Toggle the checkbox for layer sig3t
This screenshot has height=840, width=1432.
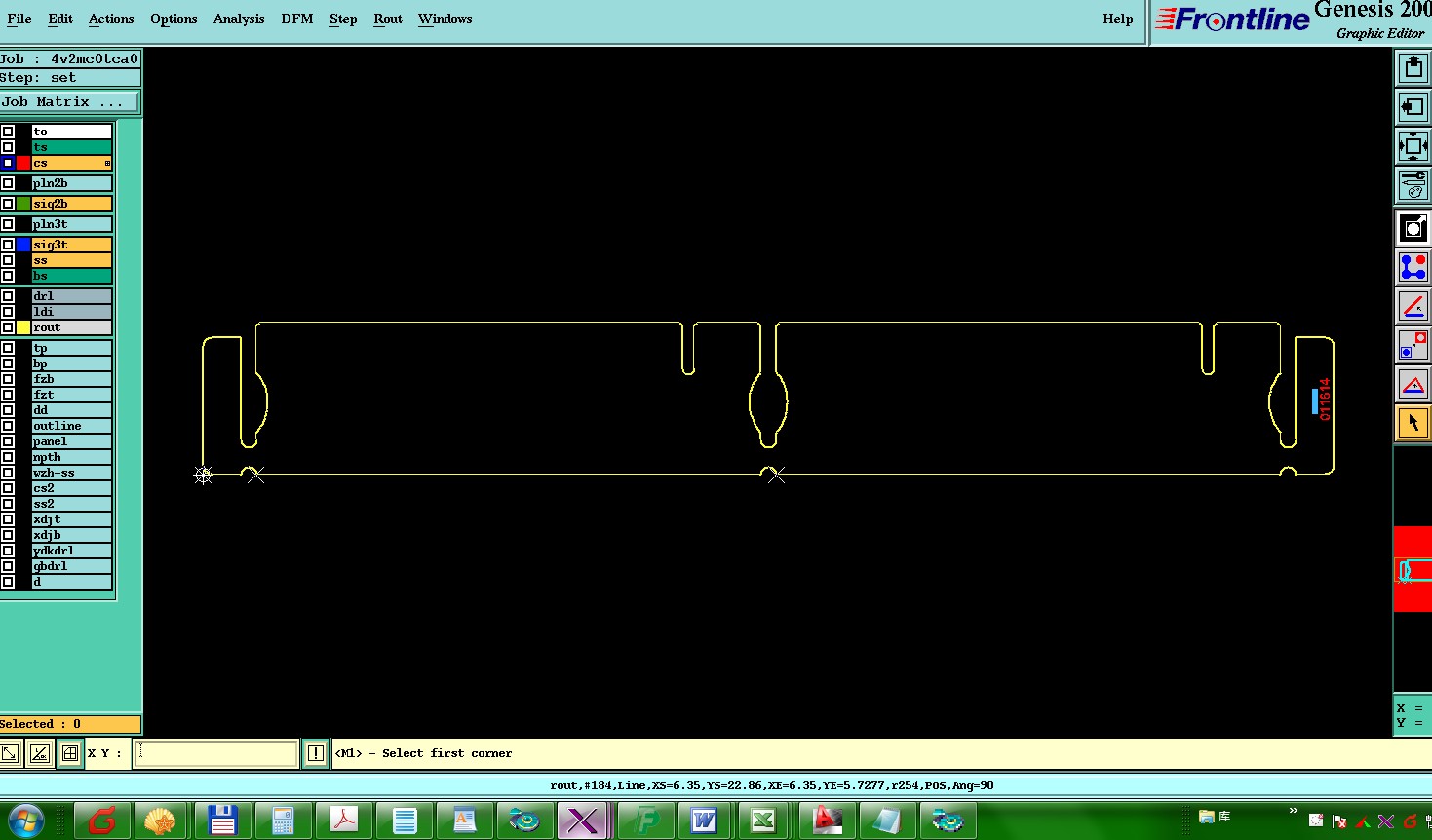pos(8,245)
